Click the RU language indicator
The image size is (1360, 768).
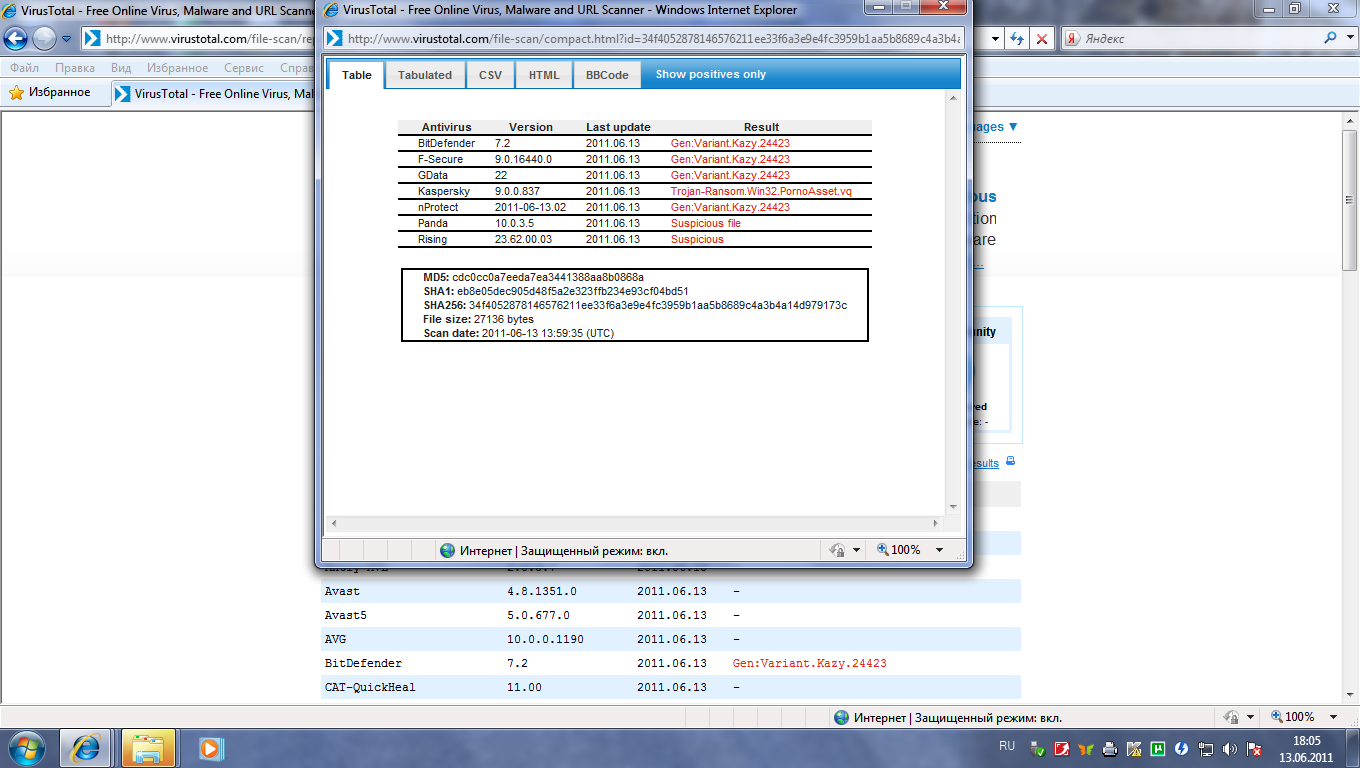[x=1007, y=746]
